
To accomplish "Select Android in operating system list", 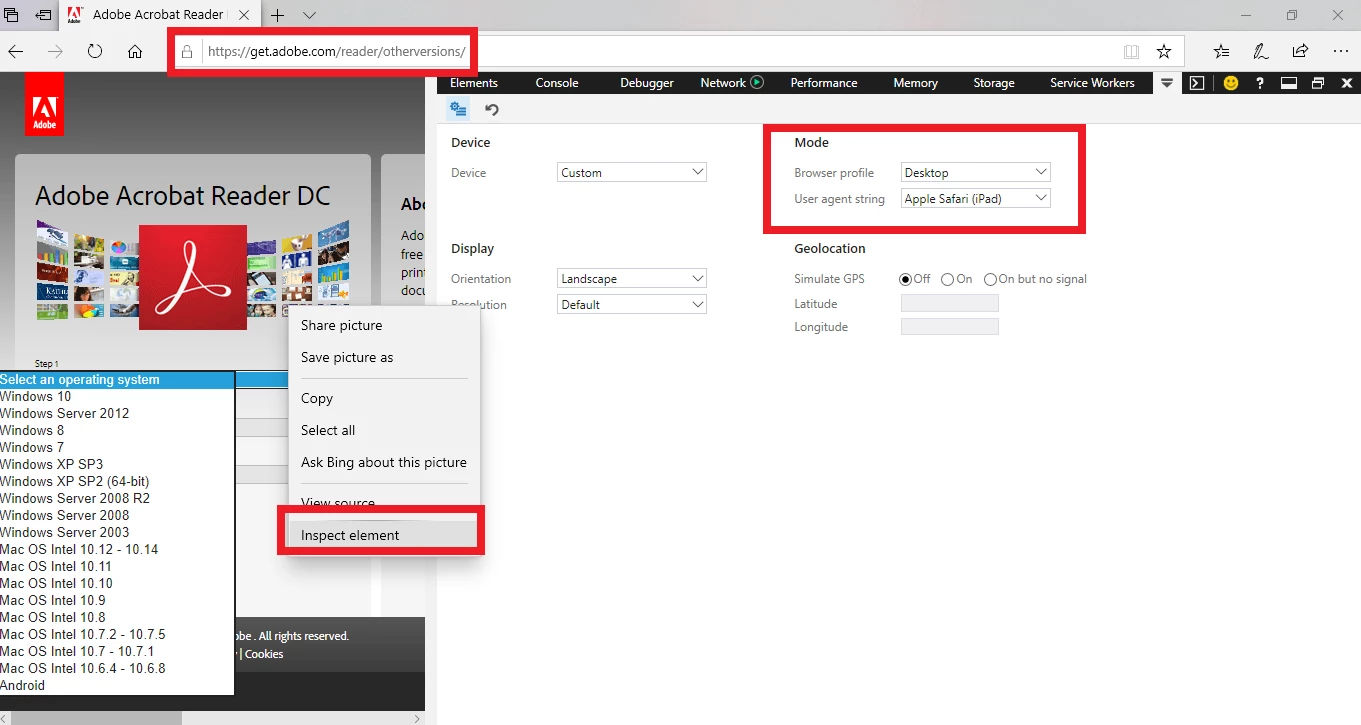I will pyautogui.click(x=117, y=686).
